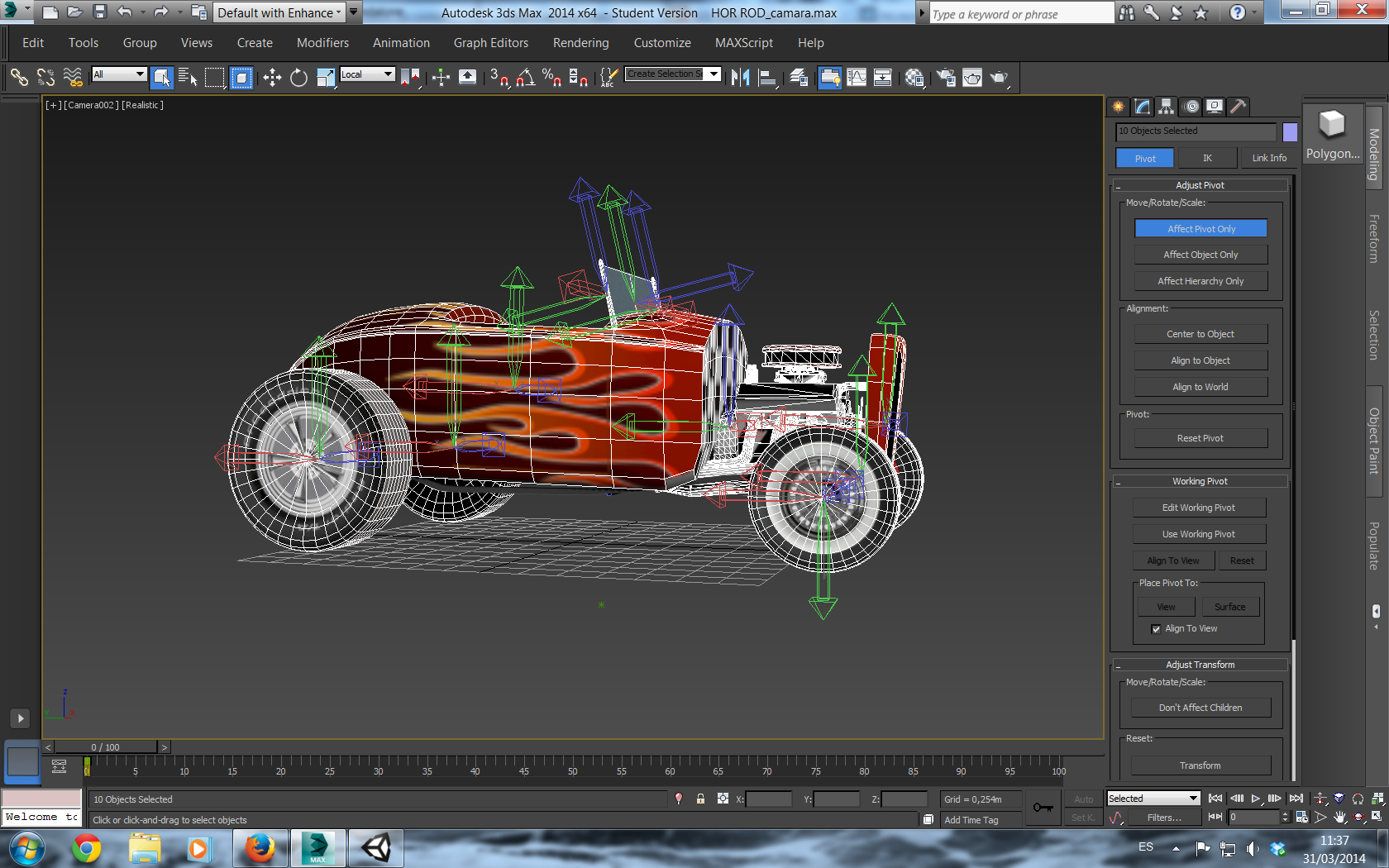Viewport: 1389px width, 868px height.
Task: Open the Display command panel tab
Action: click(1215, 107)
